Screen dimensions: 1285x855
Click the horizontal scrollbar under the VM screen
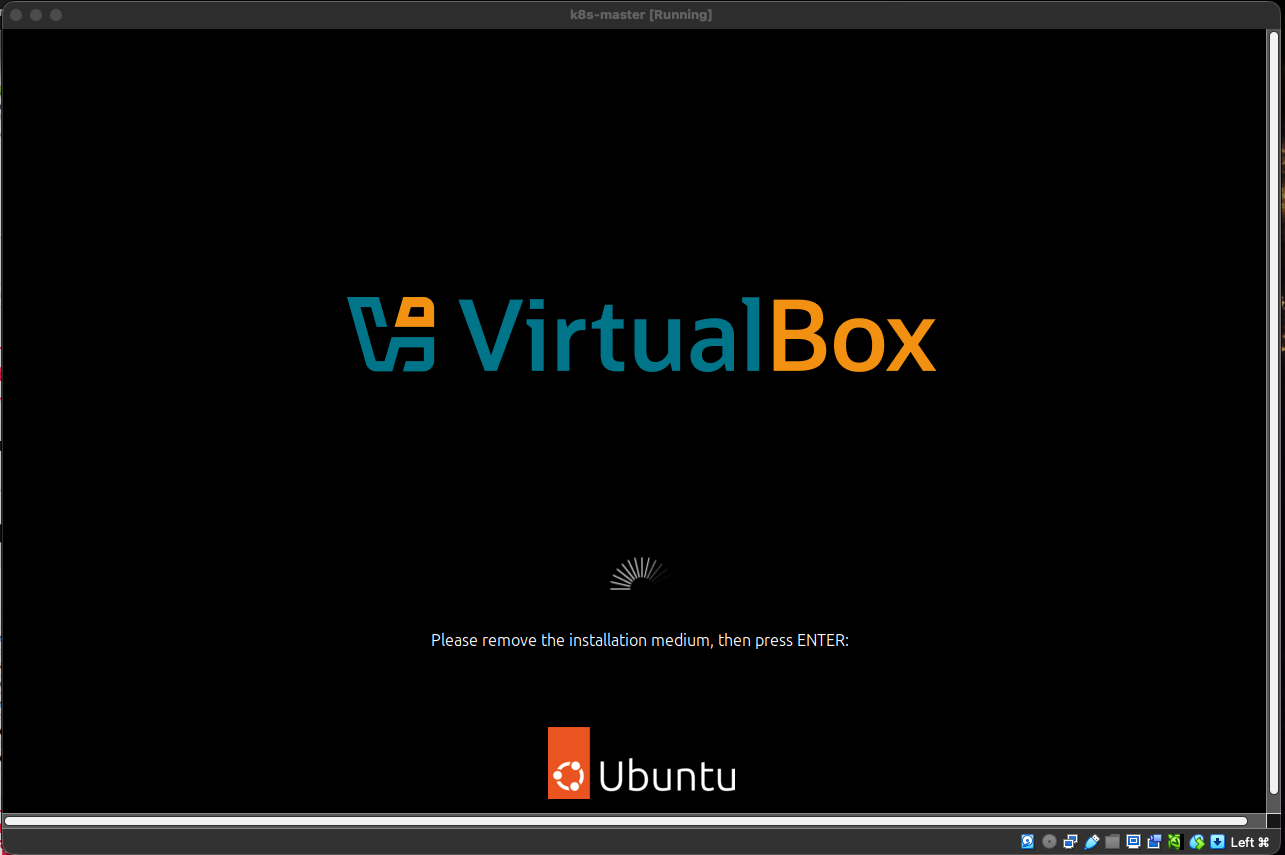pos(626,821)
